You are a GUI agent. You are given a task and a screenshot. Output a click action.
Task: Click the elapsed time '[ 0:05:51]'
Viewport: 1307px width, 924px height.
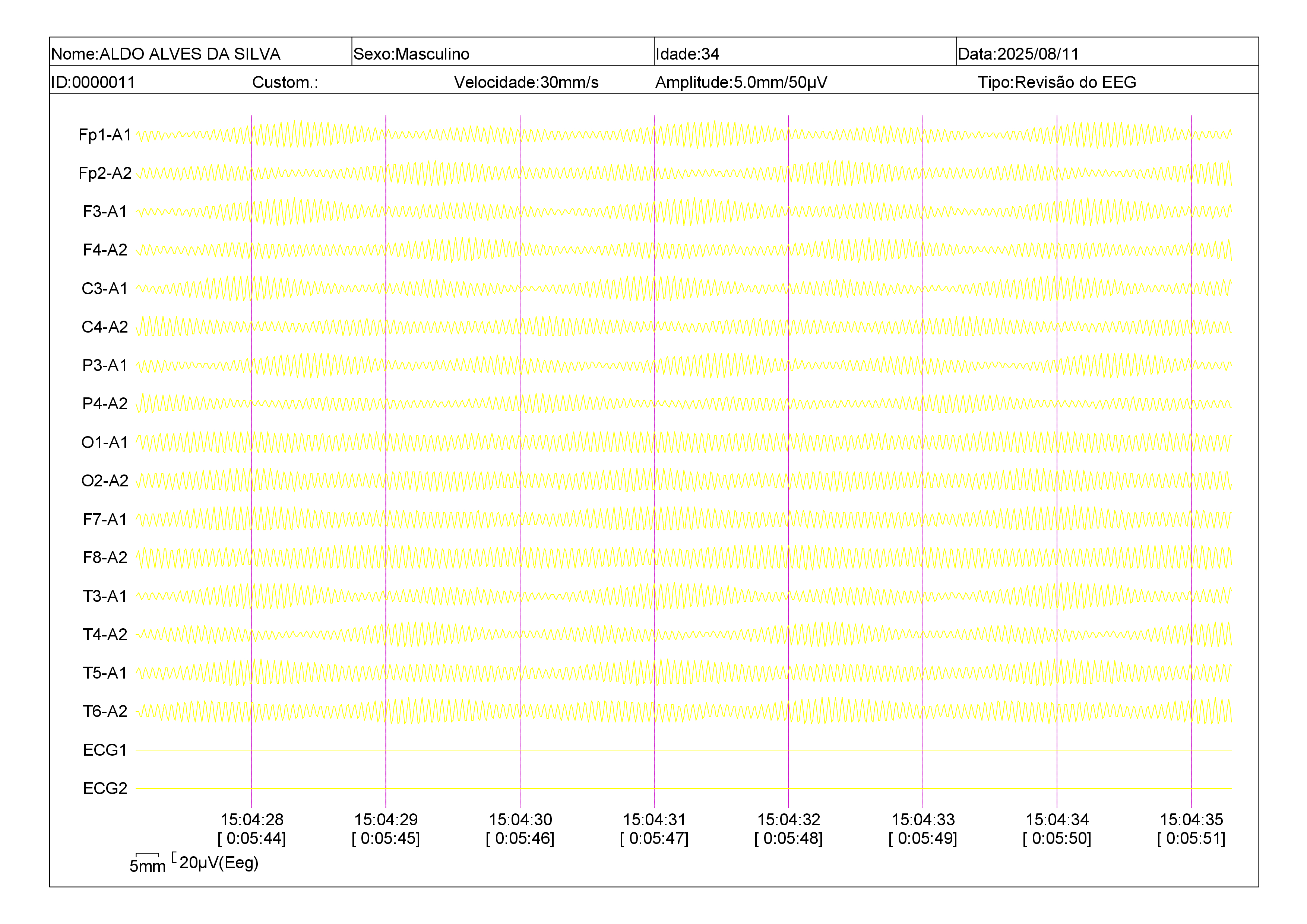tap(1192, 838)
